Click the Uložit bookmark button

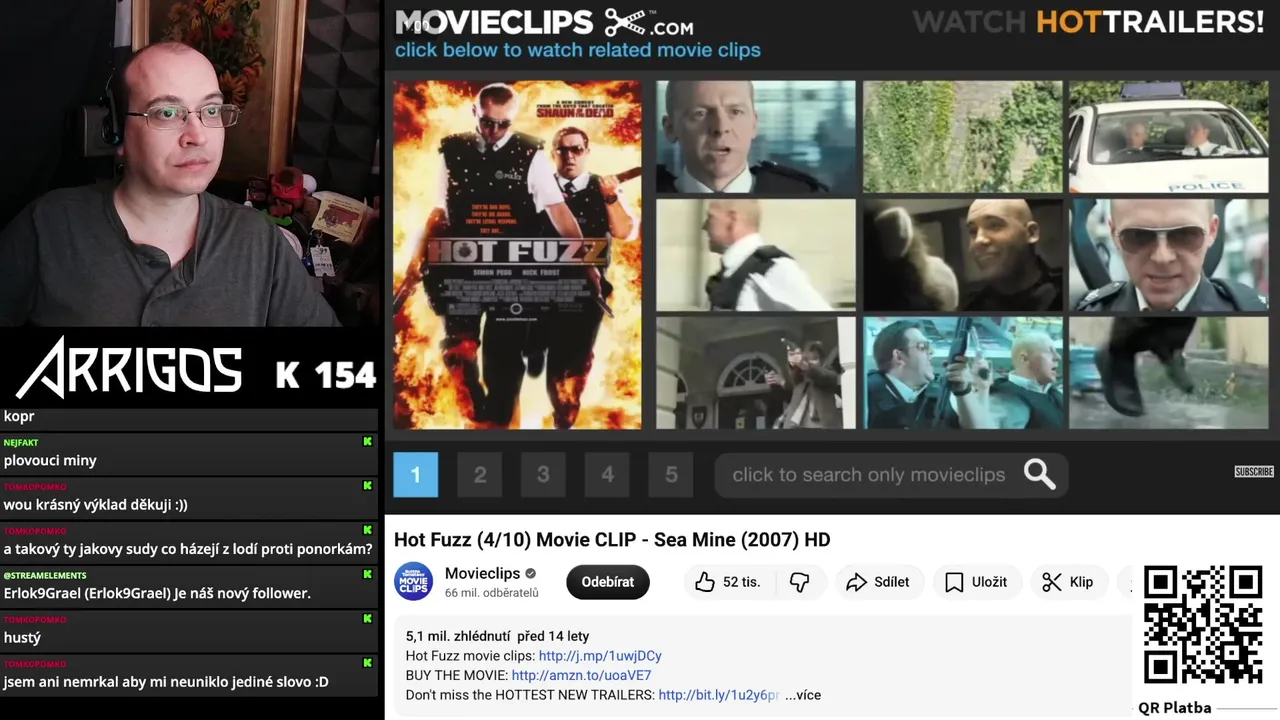point(976,582)
